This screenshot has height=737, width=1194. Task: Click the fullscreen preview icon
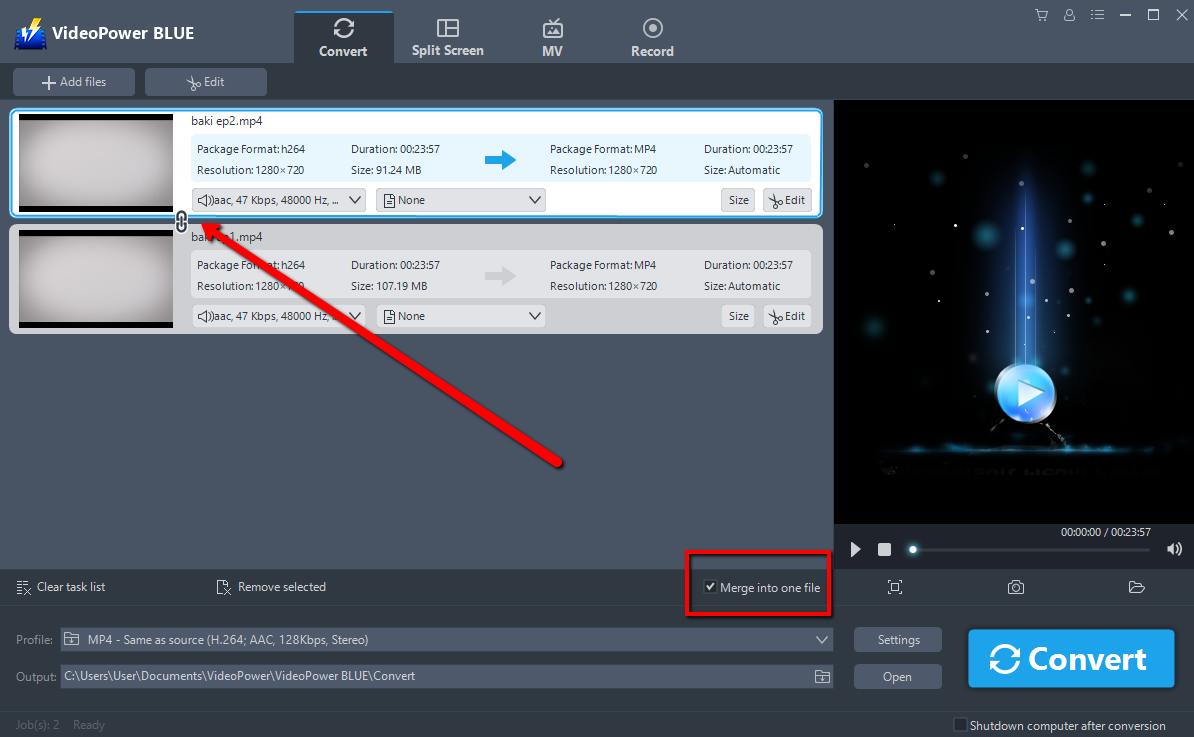point(895,587)
